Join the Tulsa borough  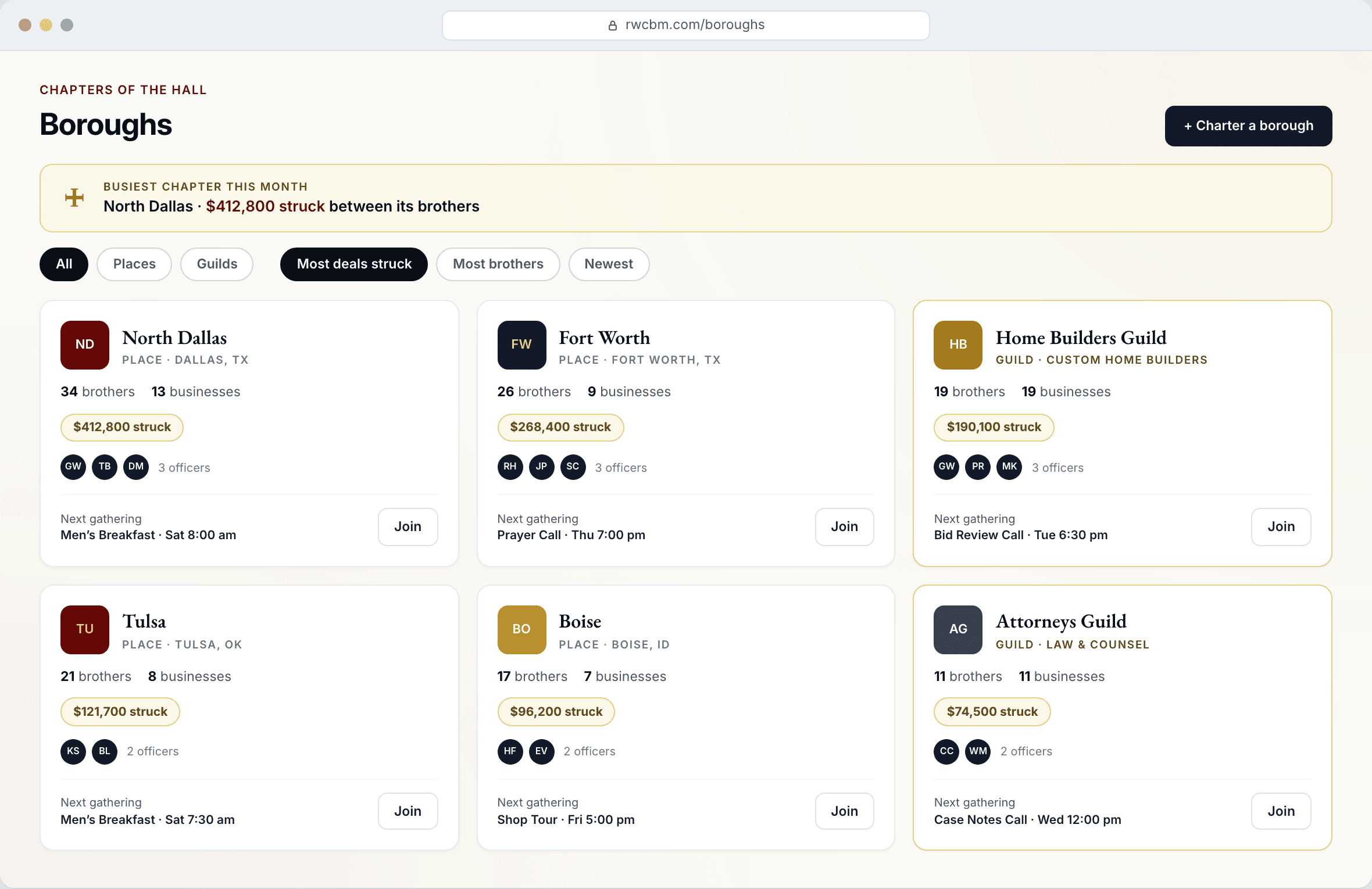tap(408, 811)
